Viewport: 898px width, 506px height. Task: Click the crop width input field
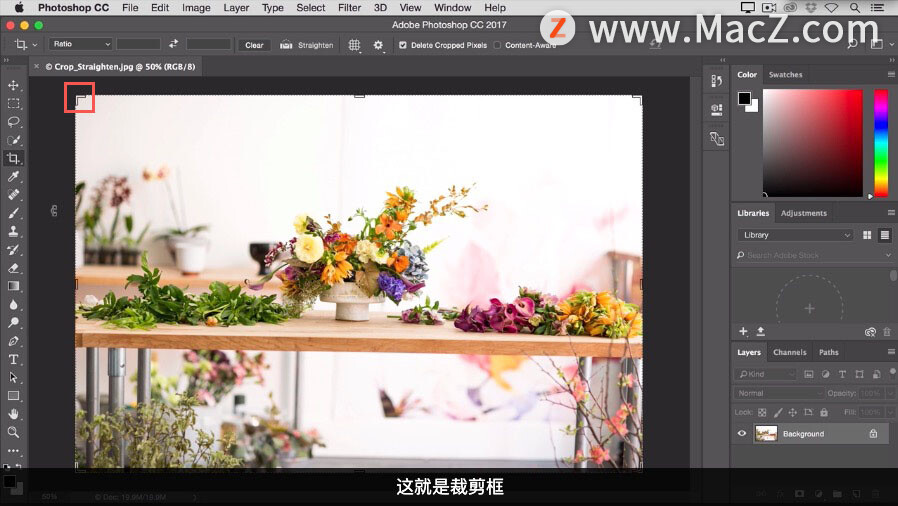point(139,44)
